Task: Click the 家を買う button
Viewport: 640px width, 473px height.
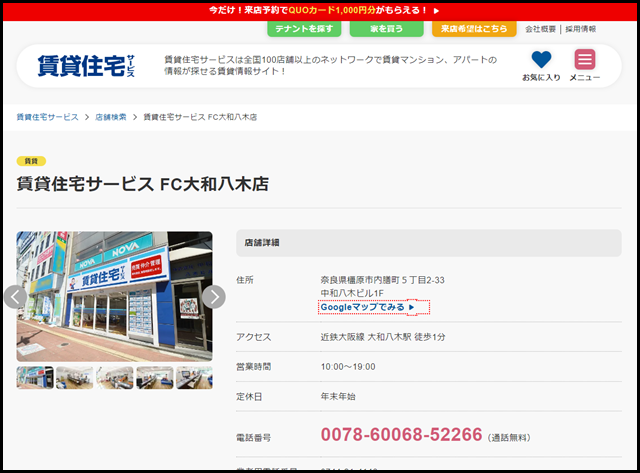Action: click(387, 29)
